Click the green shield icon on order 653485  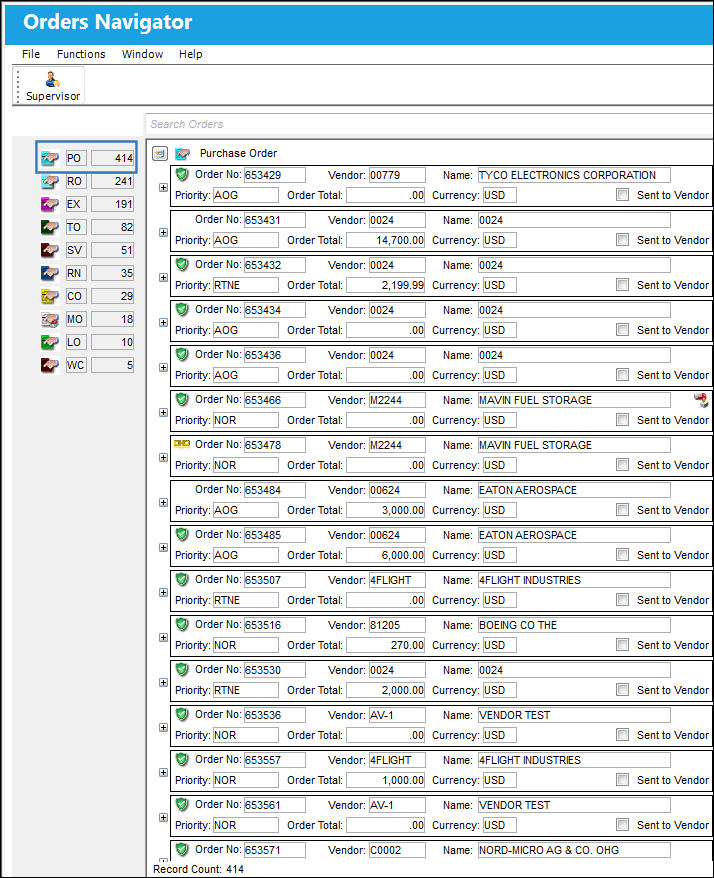182,534
